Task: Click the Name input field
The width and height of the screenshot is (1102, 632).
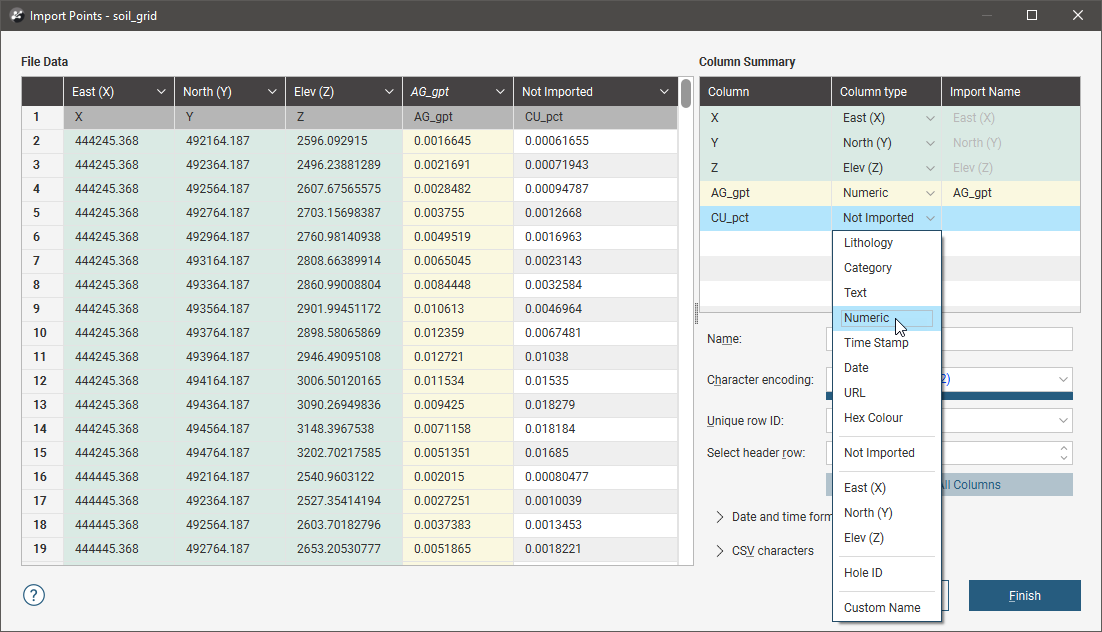Action: point(1005,339)
